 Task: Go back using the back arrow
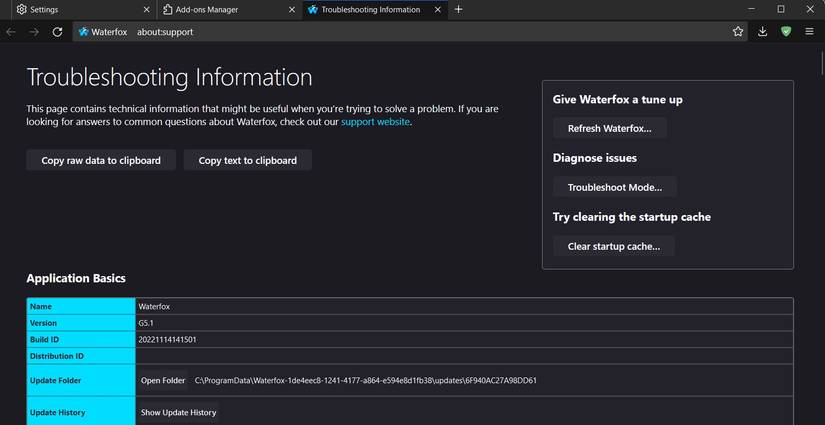[11, 32]
